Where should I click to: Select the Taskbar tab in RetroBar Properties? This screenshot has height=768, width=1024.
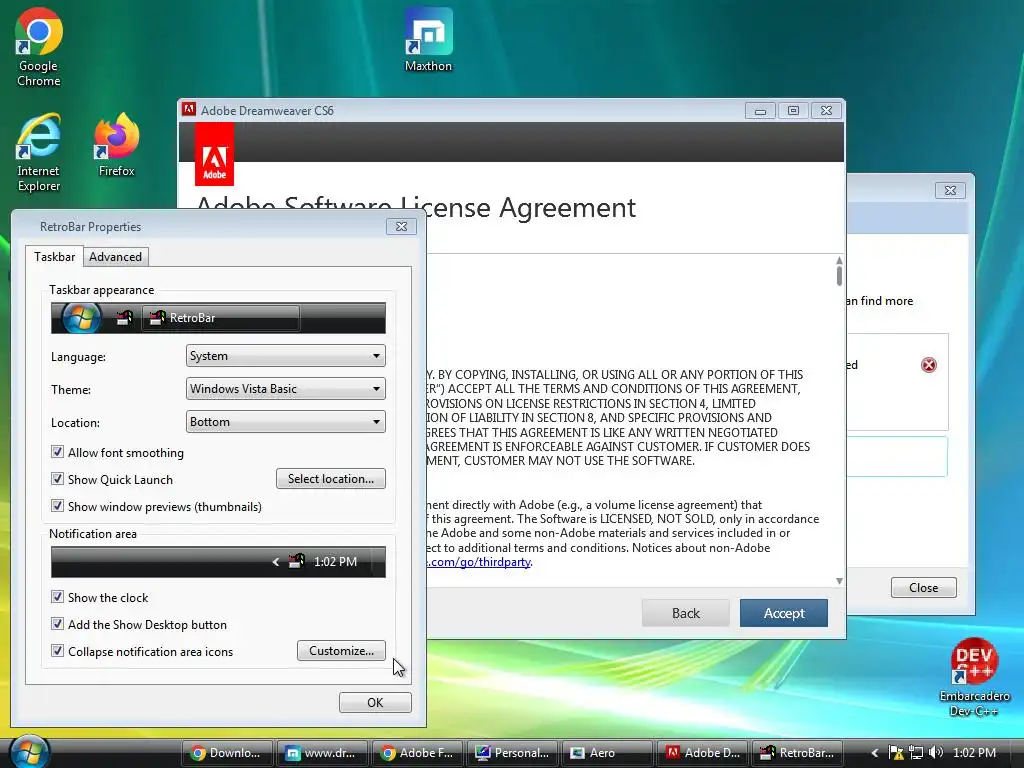pos(54,257)
